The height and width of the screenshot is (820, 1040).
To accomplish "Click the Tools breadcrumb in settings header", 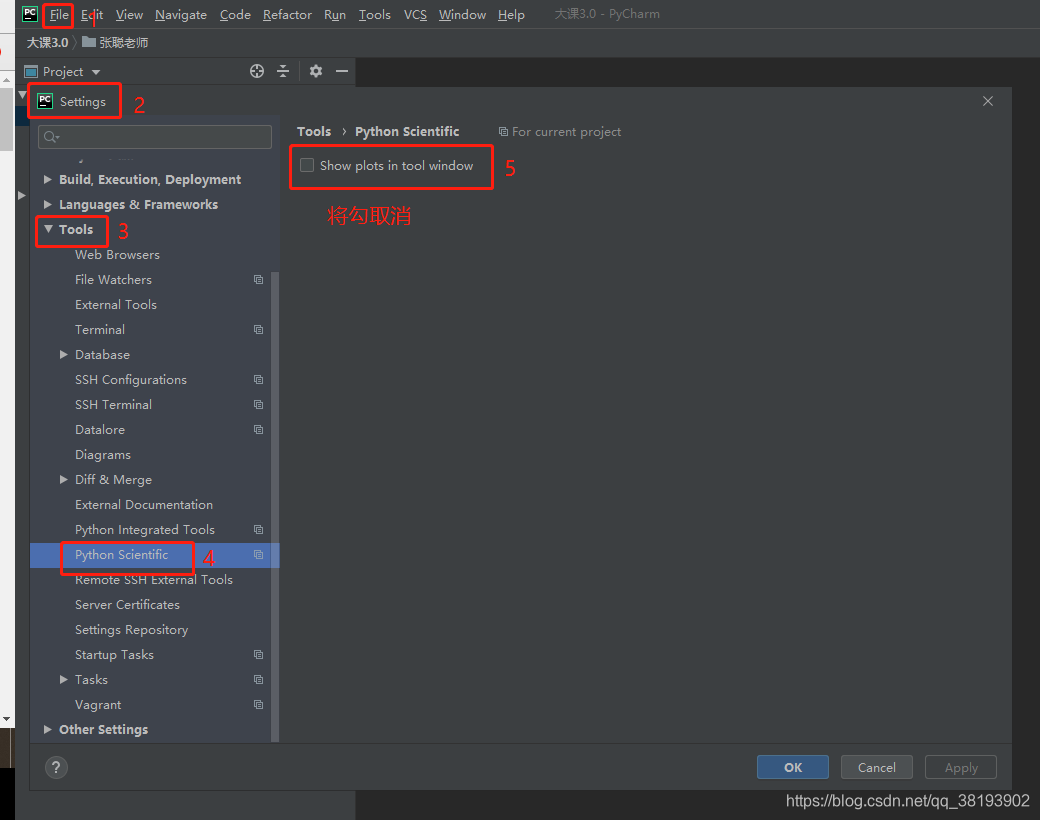I will (314, 131).
